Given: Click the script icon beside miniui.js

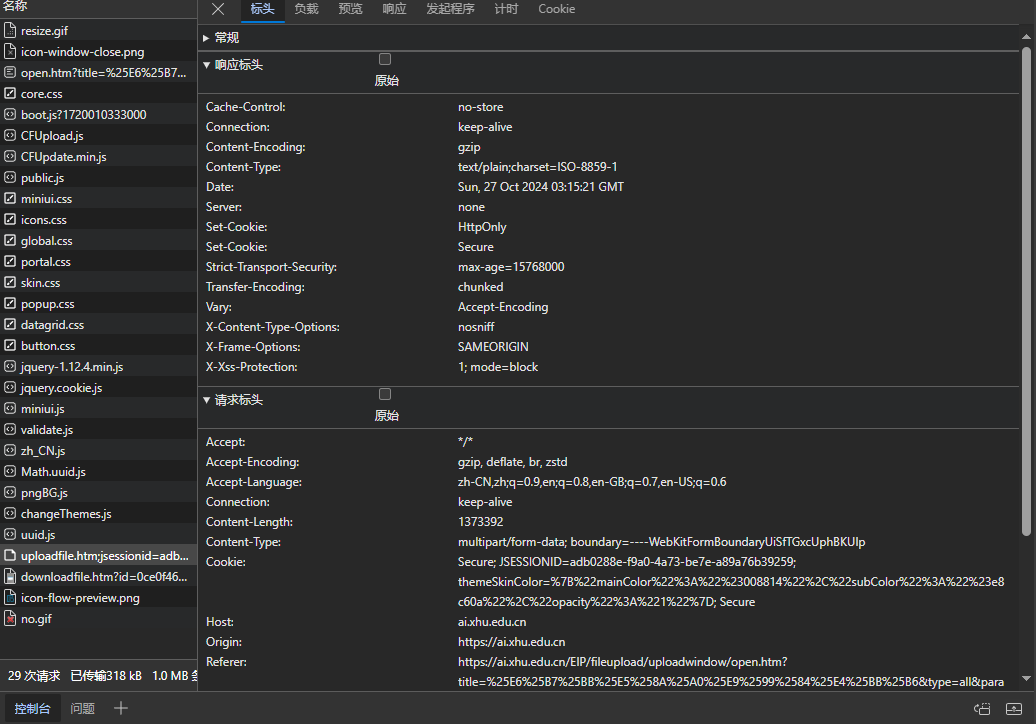Looking at the screenshot, I should click(10, 408).
